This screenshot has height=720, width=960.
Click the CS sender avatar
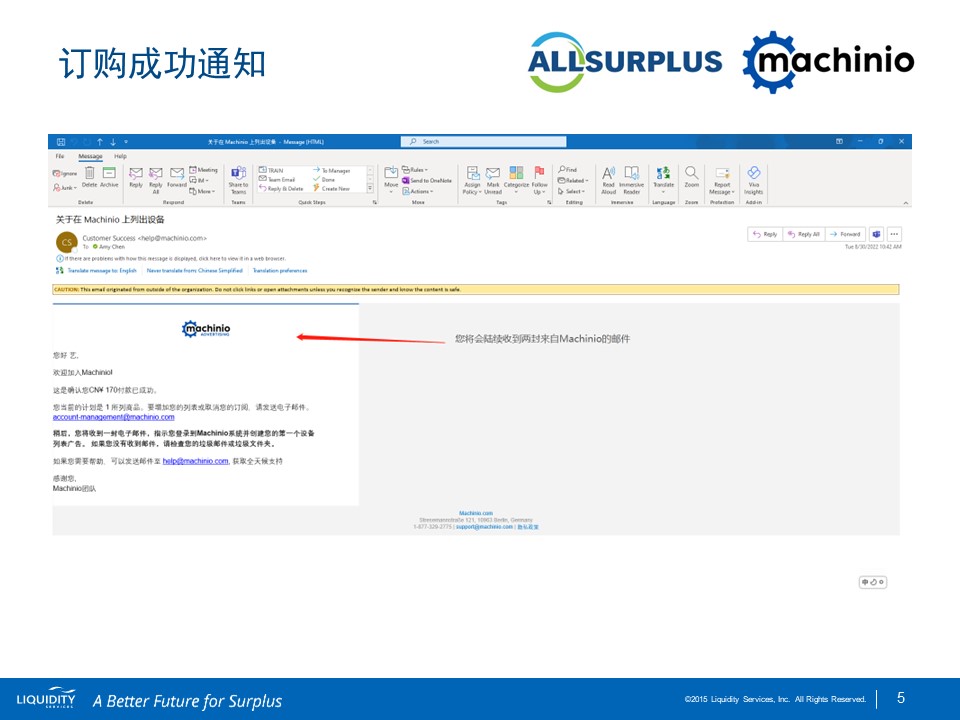tap(67, 242)
